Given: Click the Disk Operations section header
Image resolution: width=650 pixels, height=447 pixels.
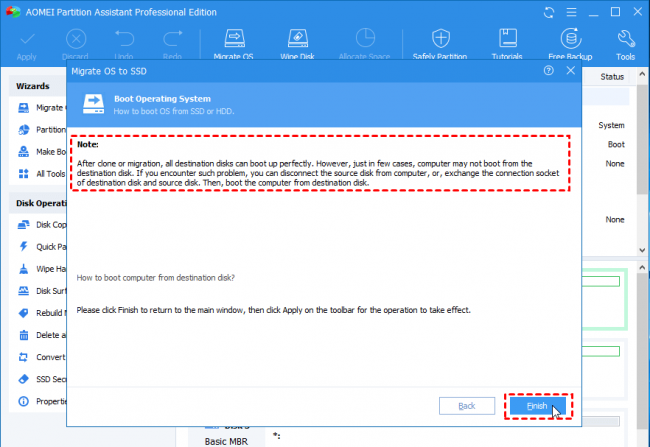Looking at the screenshot, I should (x=41, y=203).
